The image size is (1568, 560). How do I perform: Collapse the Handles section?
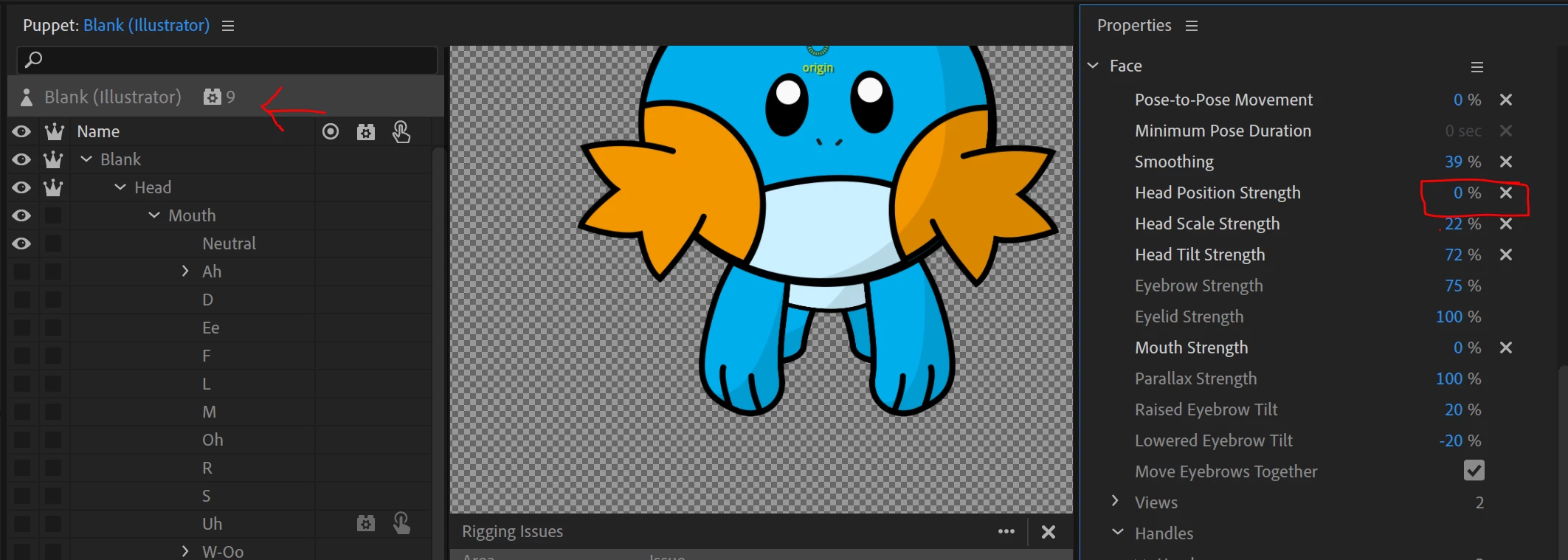(1118, 532)
